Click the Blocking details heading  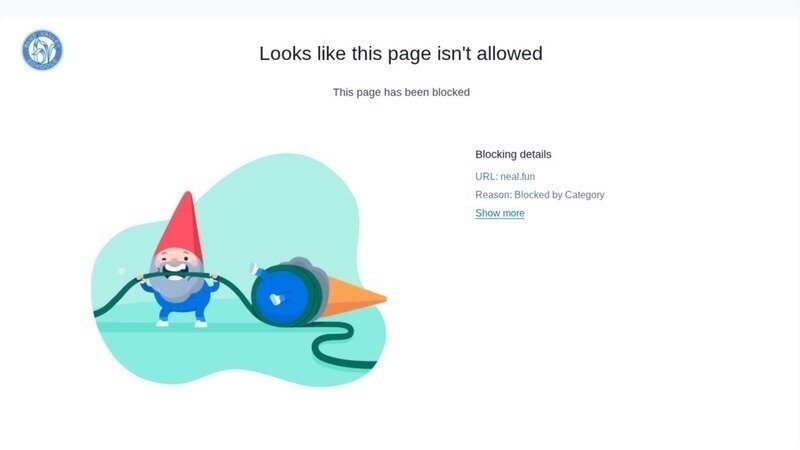tap(513, 155)
